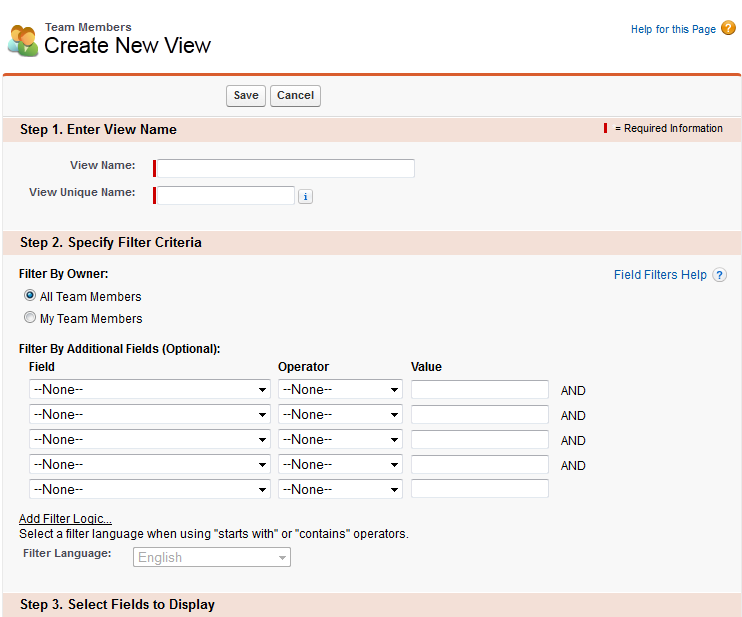Screen dimensions: 742x617
Task: Click the first filter Value input box
Action: click(x=479, y=389)
